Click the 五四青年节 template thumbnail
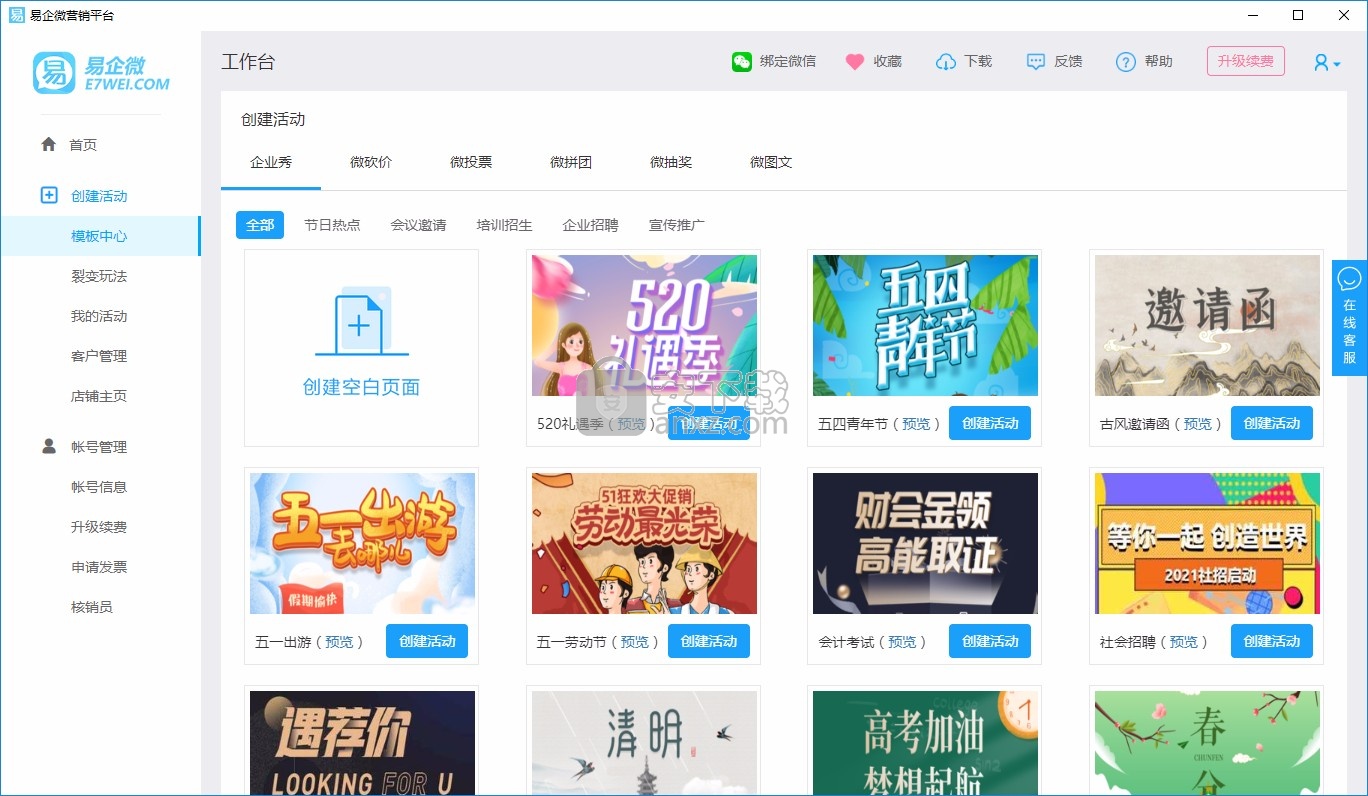This screenshot has height=796, width=1368. coord(925,325)
